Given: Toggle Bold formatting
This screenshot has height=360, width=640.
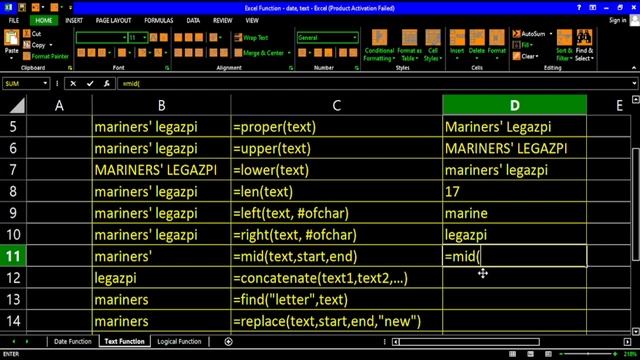Looking at the screenshot, I should 81,52.
